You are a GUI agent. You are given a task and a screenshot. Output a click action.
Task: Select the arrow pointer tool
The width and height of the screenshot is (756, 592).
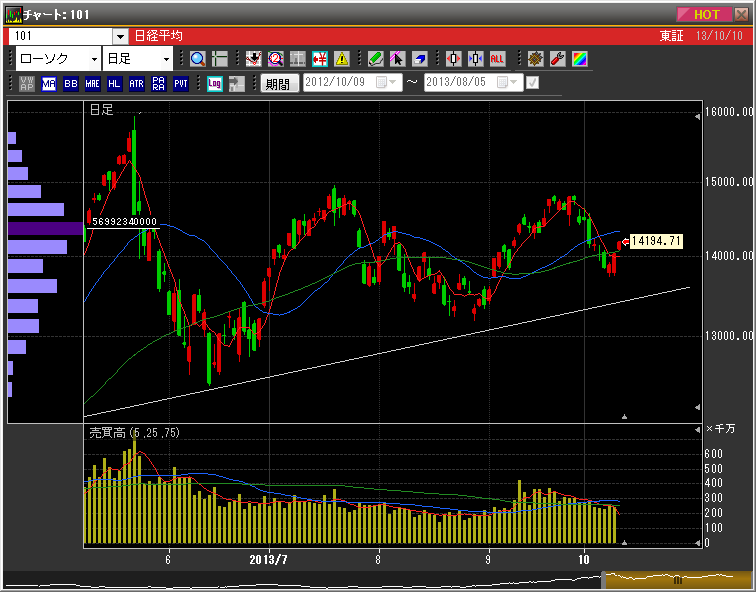[397, 59]
